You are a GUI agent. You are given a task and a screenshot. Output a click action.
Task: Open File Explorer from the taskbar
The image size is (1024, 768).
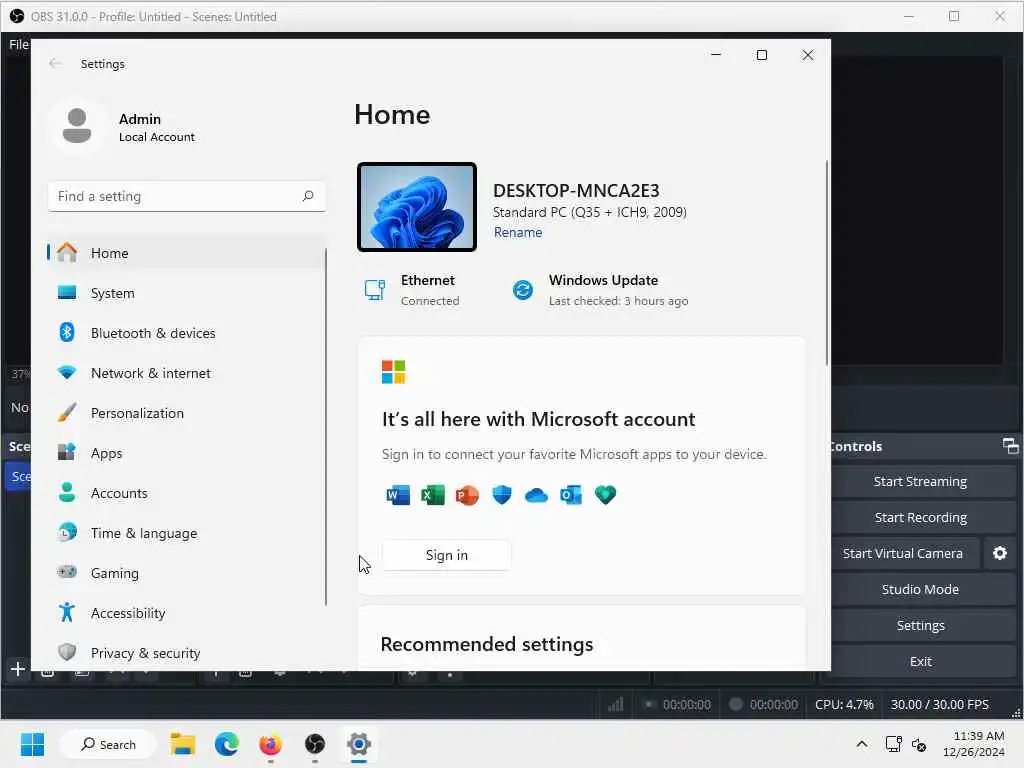pyautogui.click(x=183, y=744)
